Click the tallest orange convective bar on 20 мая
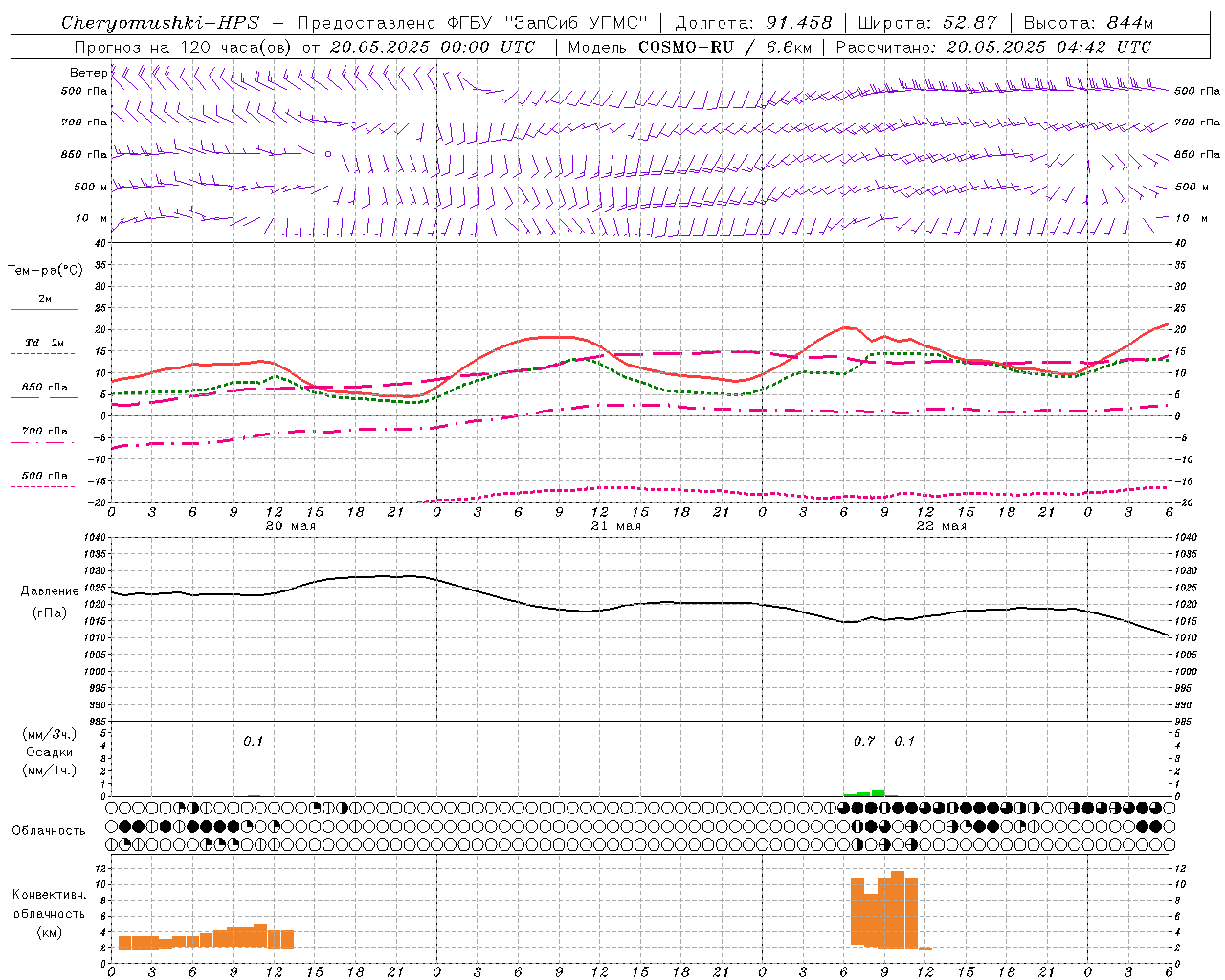This screenshot has width=1225, height=980. (260, 936)
